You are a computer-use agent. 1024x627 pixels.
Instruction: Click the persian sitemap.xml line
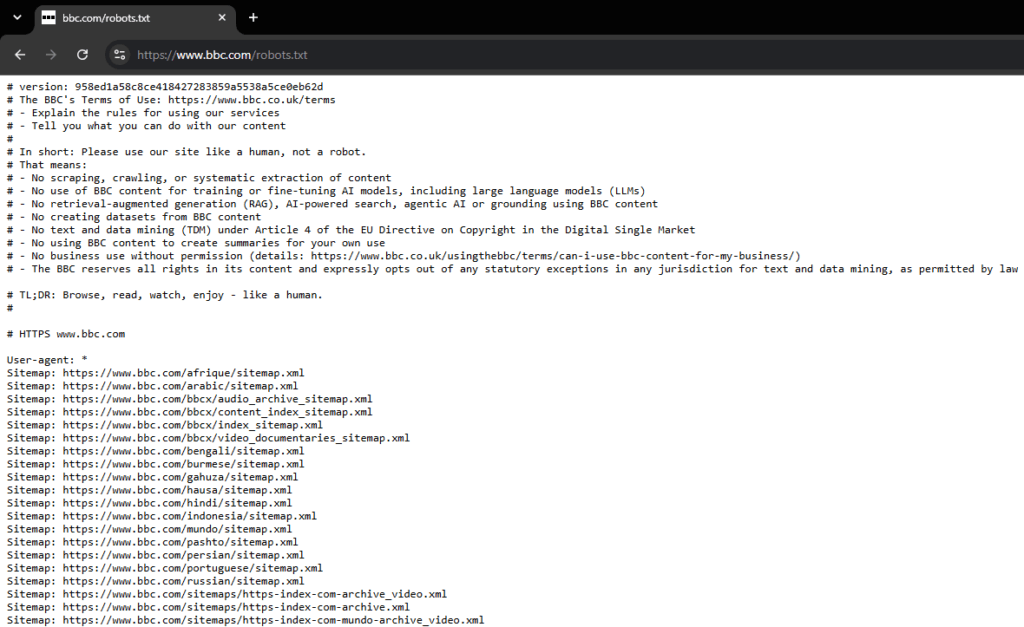155,555
